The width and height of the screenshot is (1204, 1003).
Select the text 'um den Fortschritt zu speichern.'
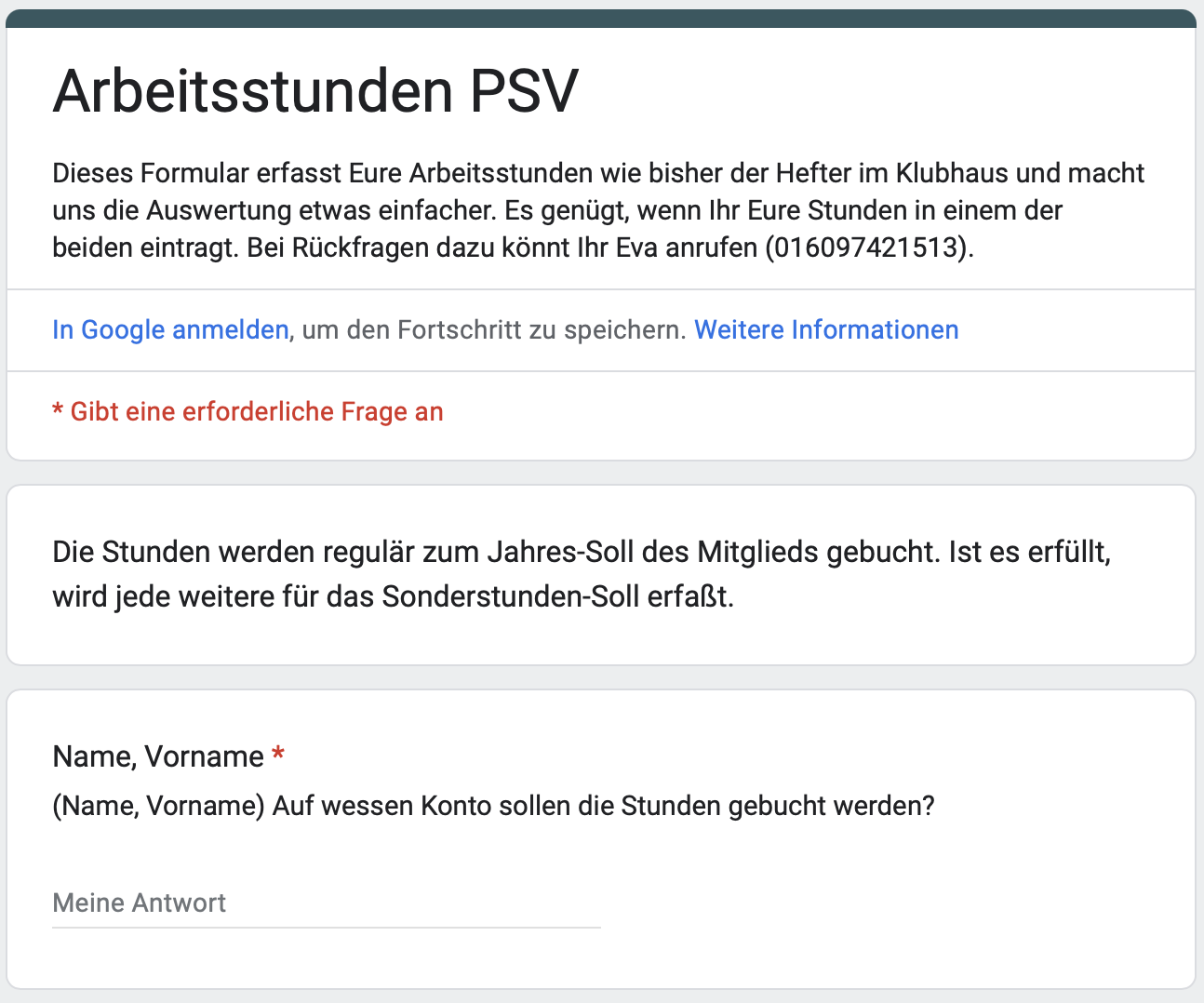click(x=495, y=330)
